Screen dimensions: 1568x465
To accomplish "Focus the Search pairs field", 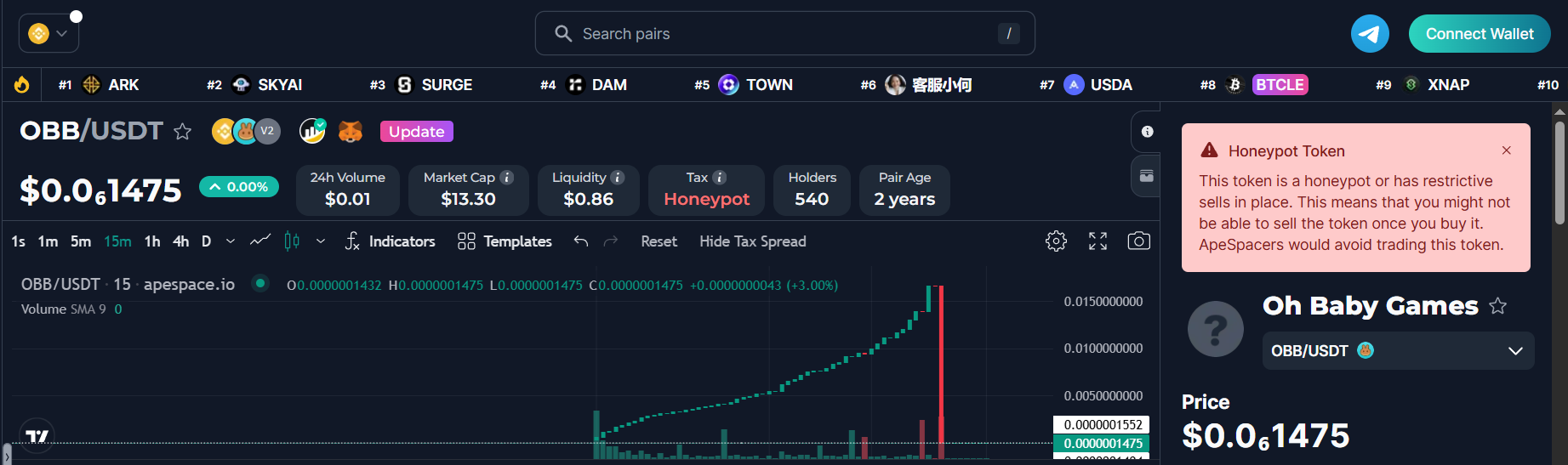I will click(x=784, y=34).
